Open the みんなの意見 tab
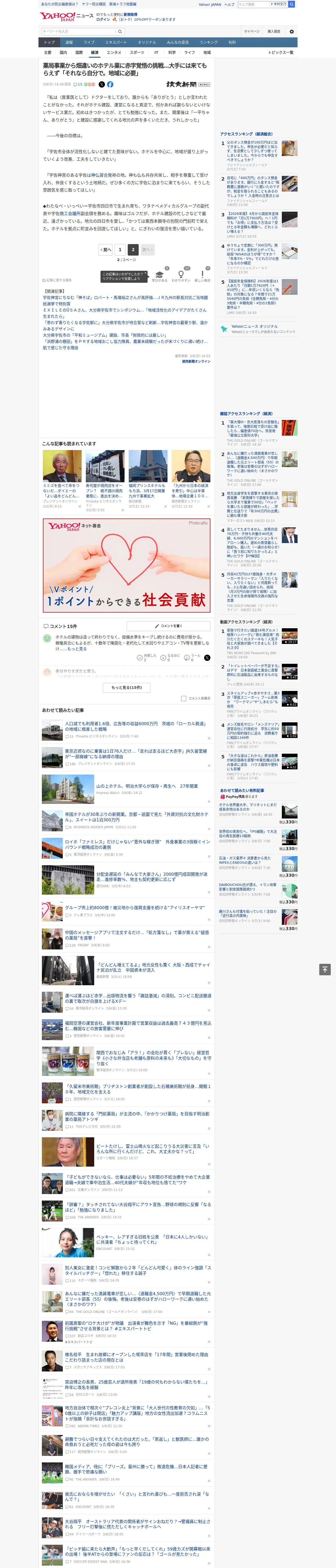Screen dimensions: 336x1568 point(177,43)
